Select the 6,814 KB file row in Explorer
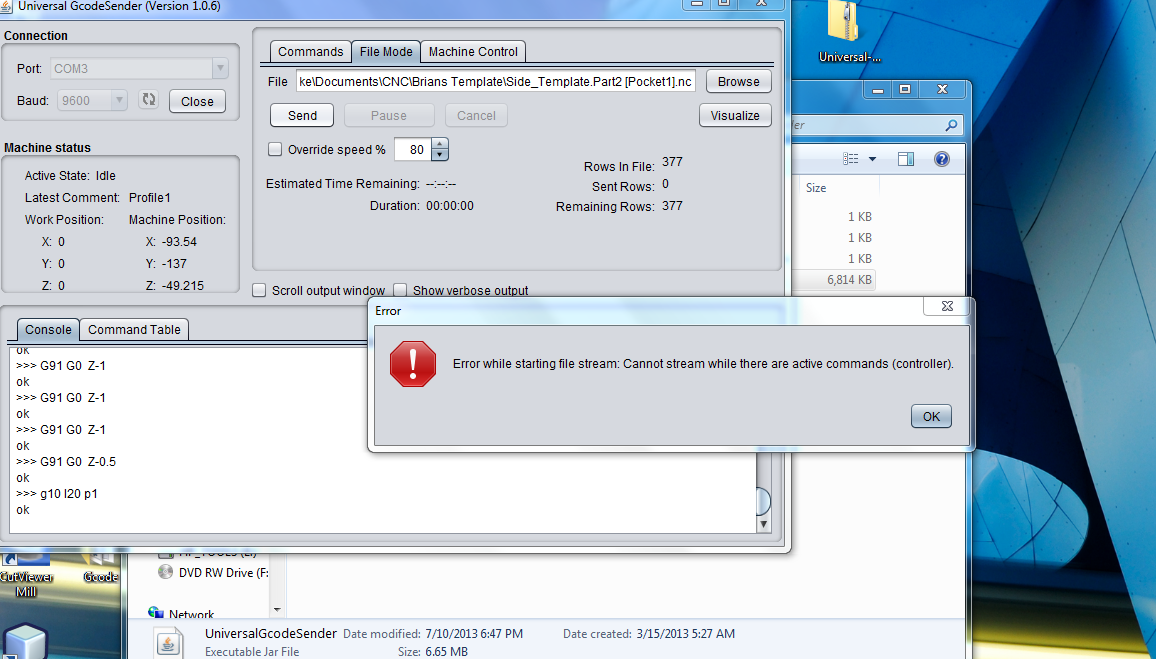This screenshot has height=659, width=1156. (x=838, y=280)
